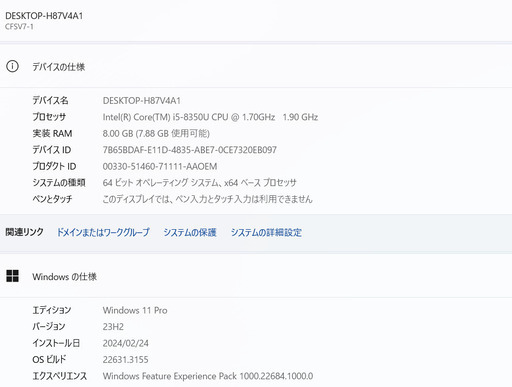This screenshot has height=387, width=512.
Task: Click the プロダクト ID label
Action: 54,166
